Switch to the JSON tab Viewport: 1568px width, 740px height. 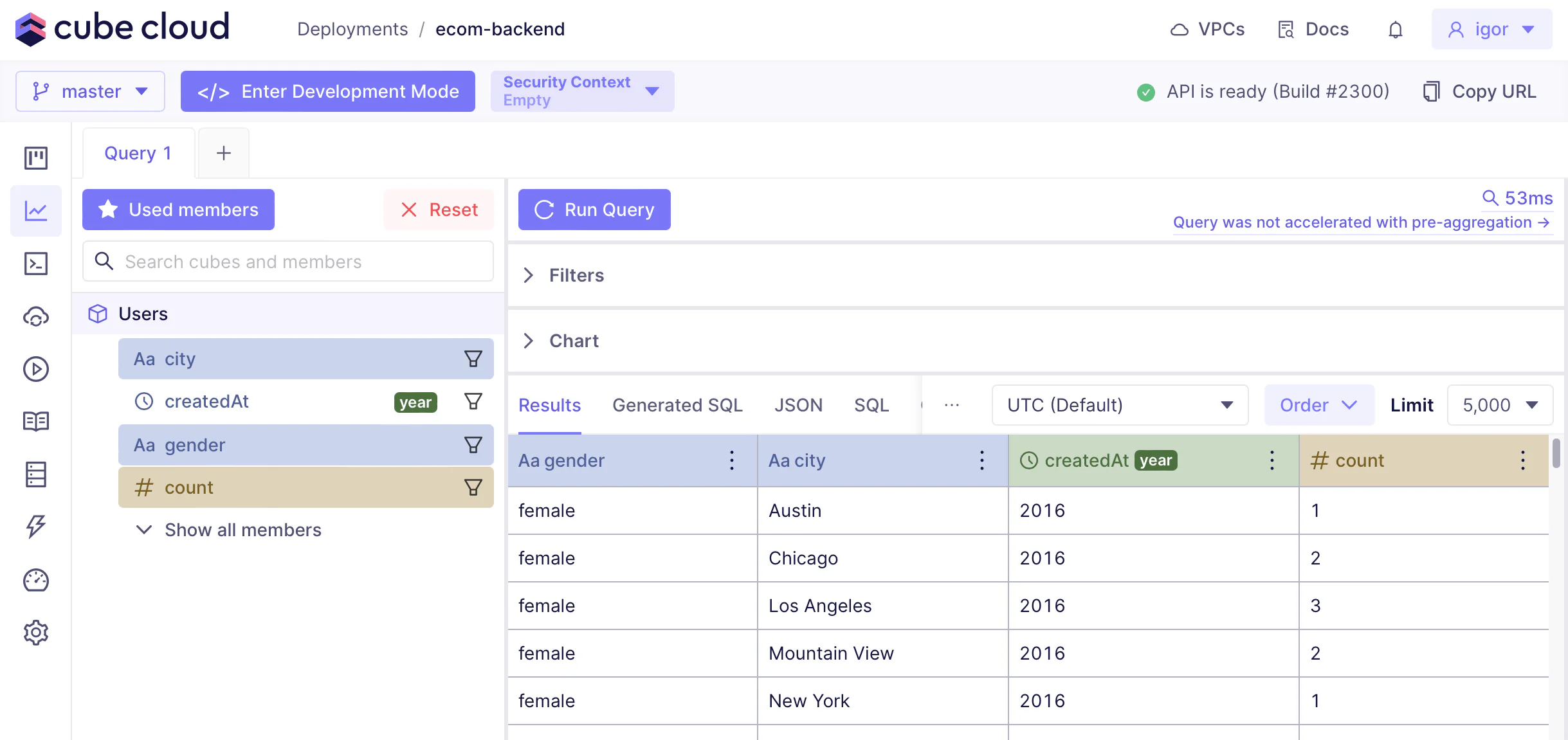pos(798,405)
